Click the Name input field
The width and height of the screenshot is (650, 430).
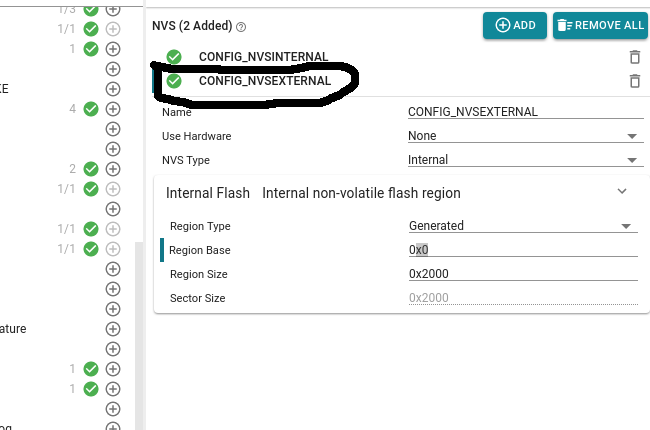pyautogui.click(x=522, y=112)
